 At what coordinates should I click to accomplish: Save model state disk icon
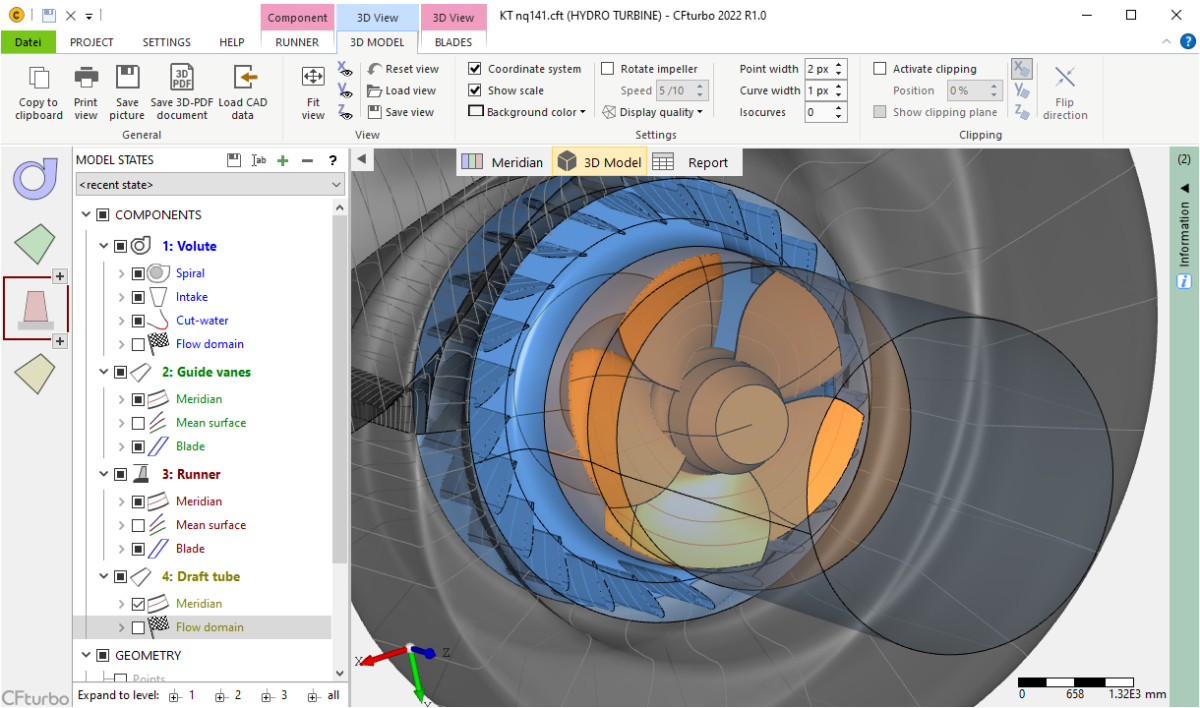[x=234, y=160]
